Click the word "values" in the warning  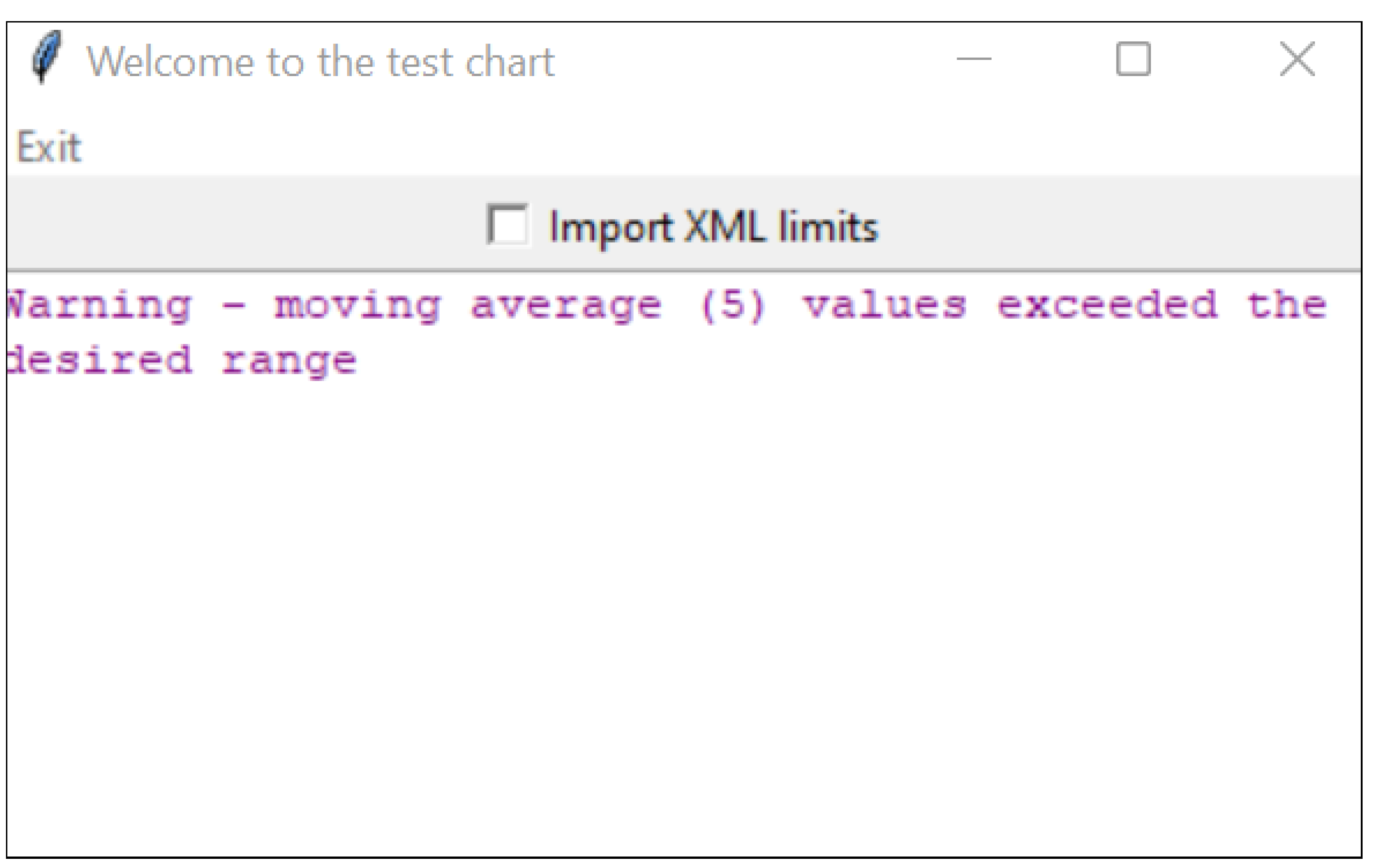point(885,304)
